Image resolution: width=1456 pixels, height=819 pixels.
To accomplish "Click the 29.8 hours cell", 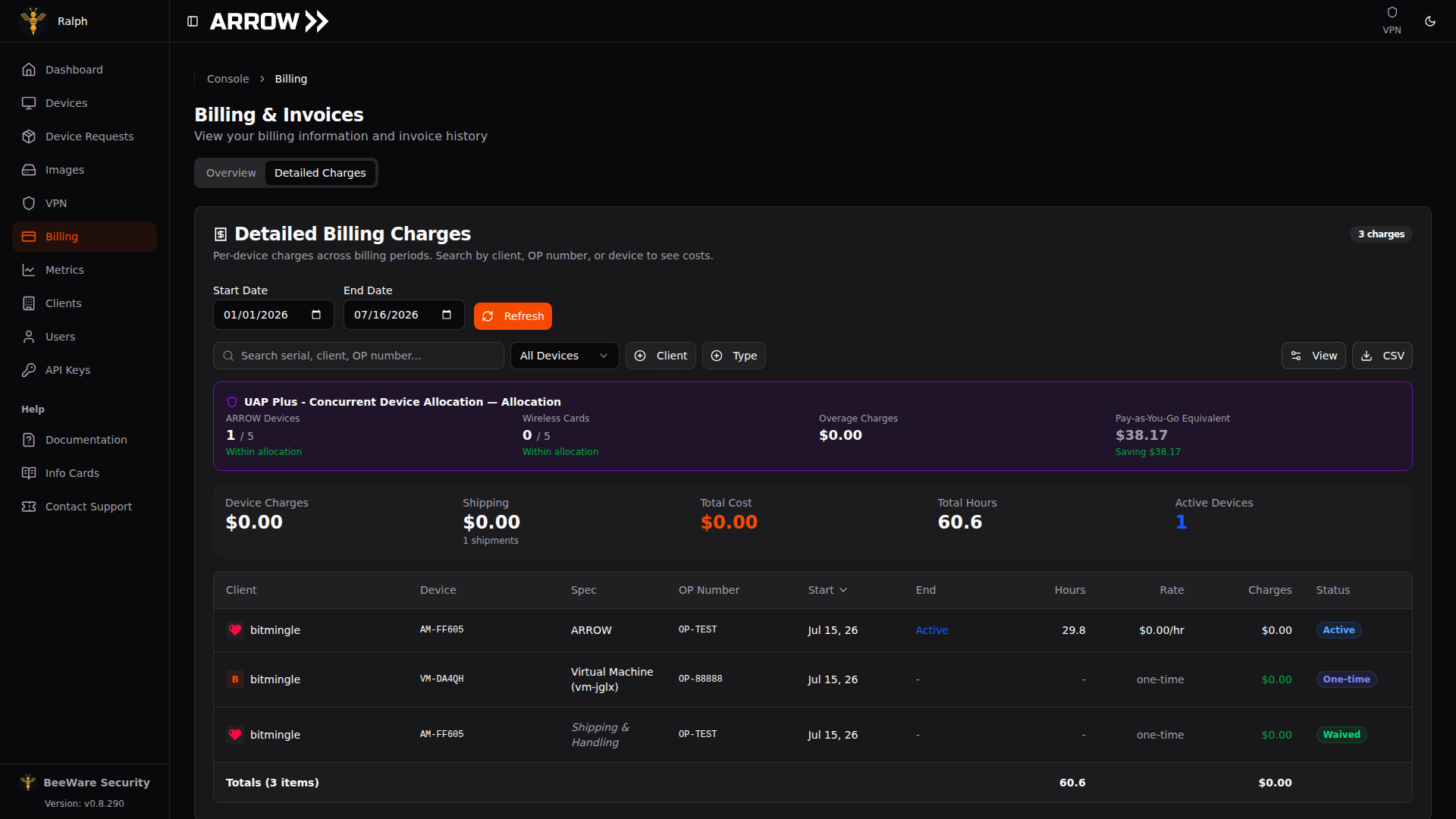I will [1073, 630].
